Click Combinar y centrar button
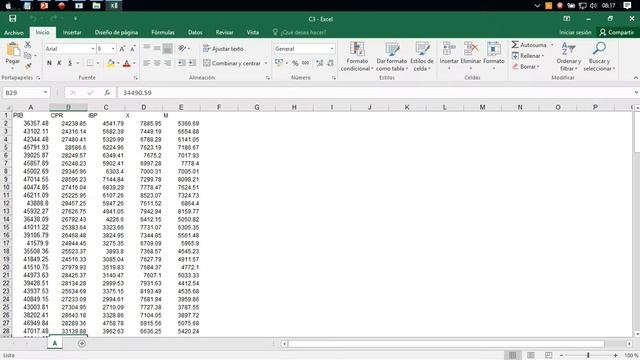 pyautogui.click(x=232, y=63)
